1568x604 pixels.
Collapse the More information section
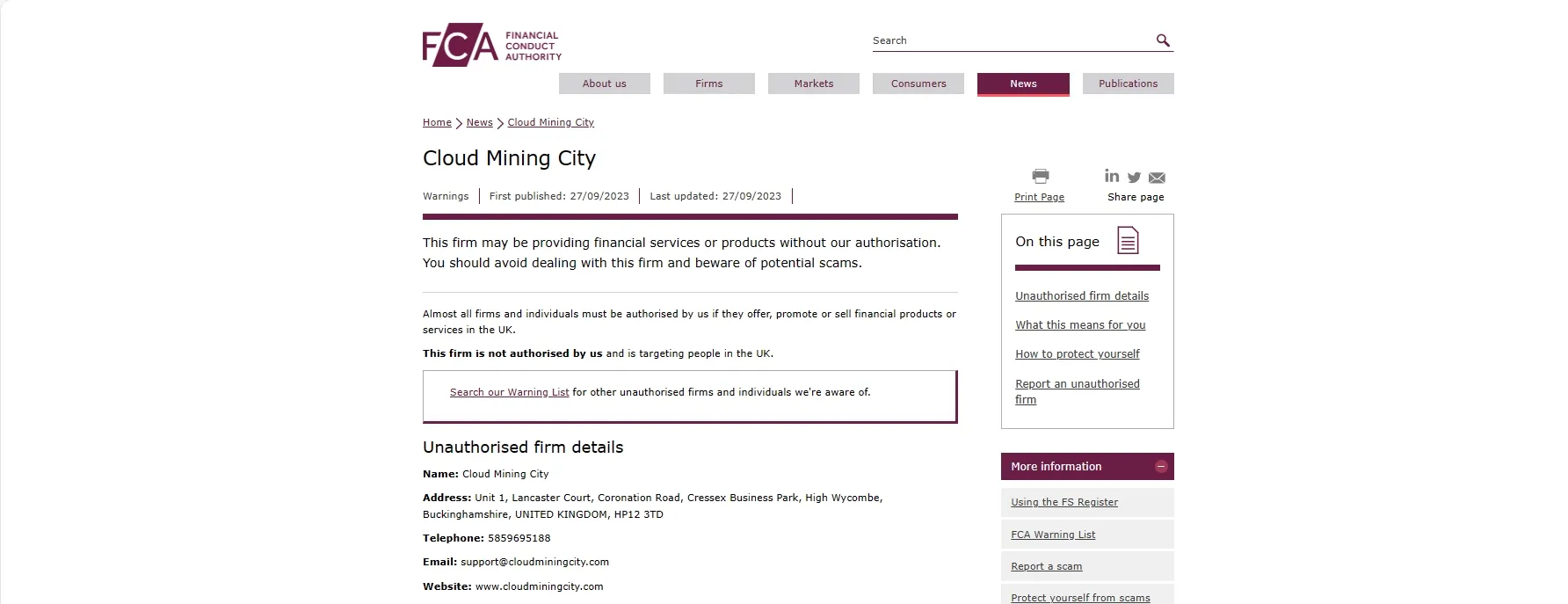pyautogui.click(x=1161, y=467)
